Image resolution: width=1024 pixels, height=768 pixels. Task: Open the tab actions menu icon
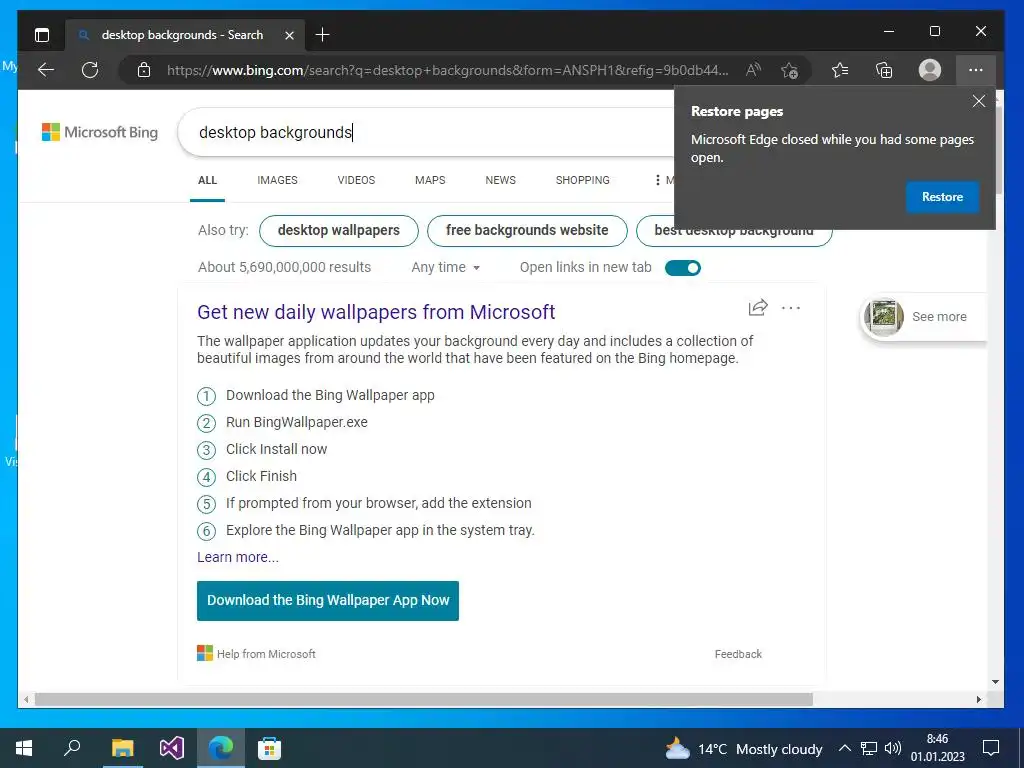click(42, 35)
